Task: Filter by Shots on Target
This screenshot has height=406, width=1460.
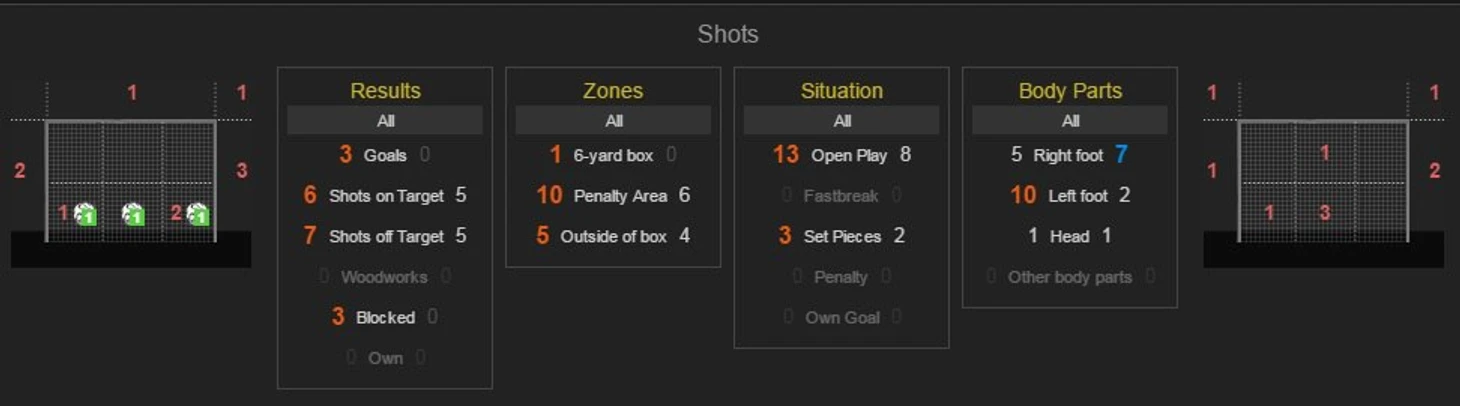Action: pyautogui.click(x=386, y=196)
